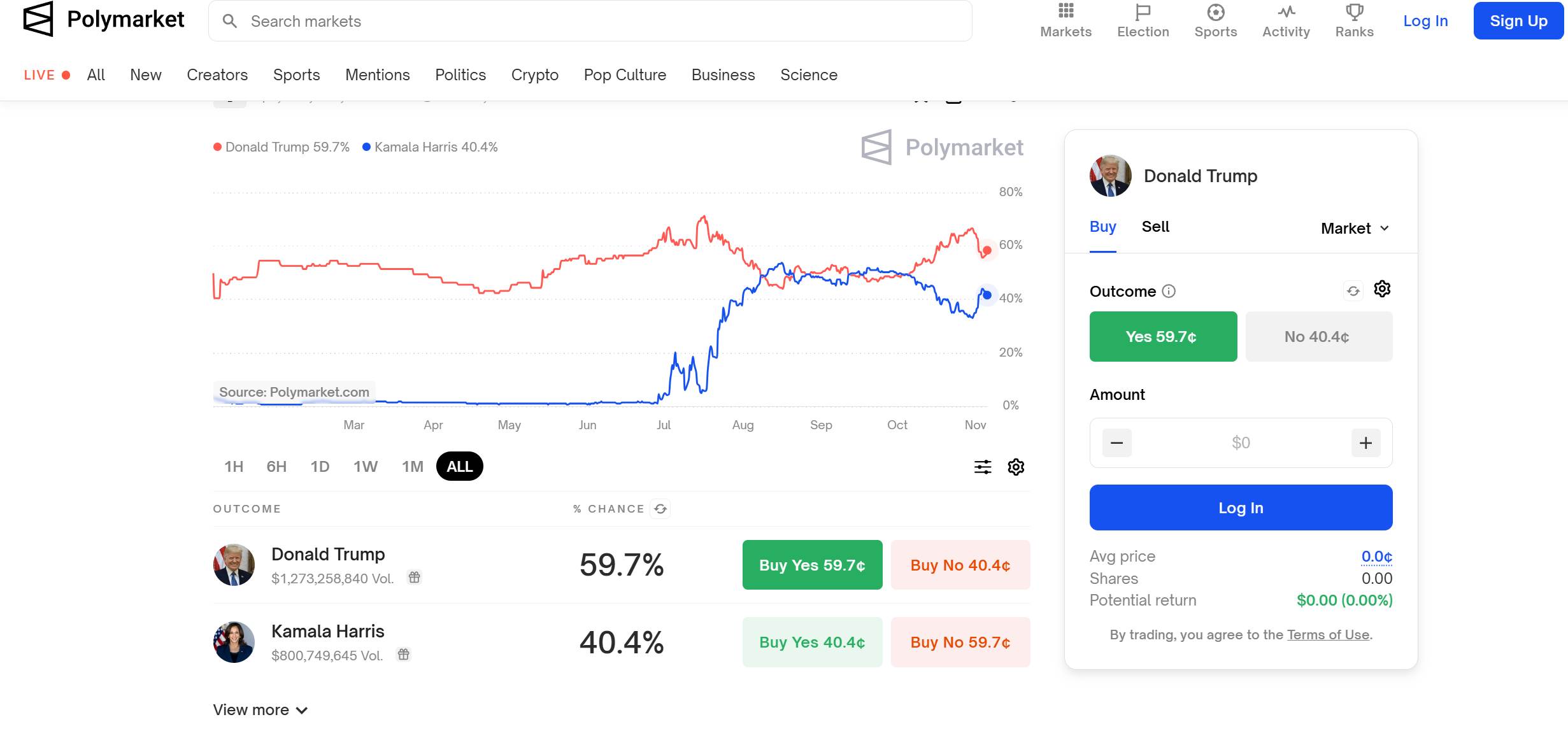
Task: Select the 1W chart time range
Action: pos(366,467)
